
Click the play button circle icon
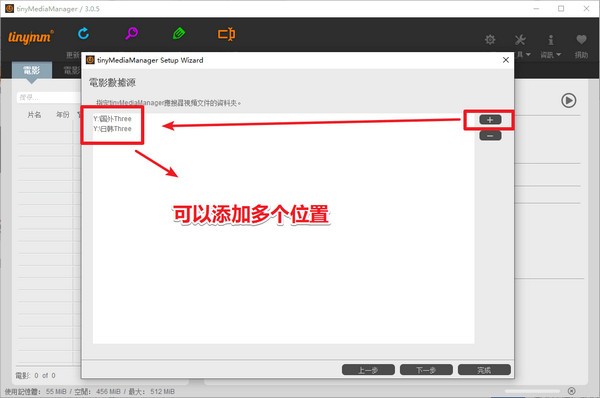(569, 100)
